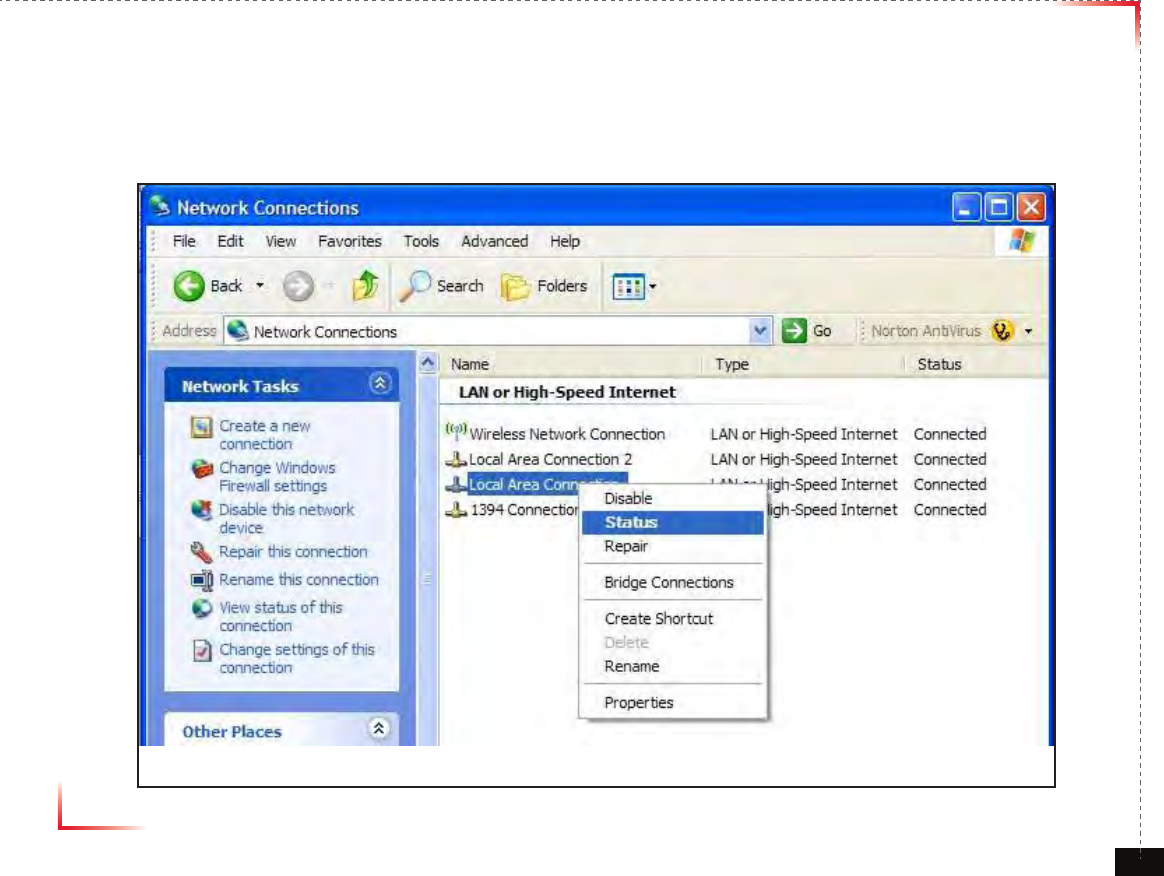
Task: Click the Windows flag logo icon
Action: [1022, 241]
